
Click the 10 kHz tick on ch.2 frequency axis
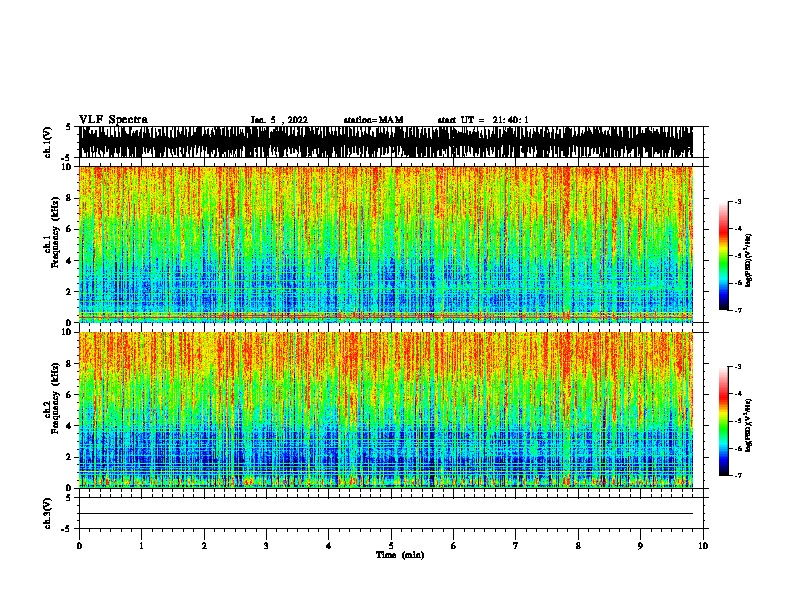tap(68, 332)
